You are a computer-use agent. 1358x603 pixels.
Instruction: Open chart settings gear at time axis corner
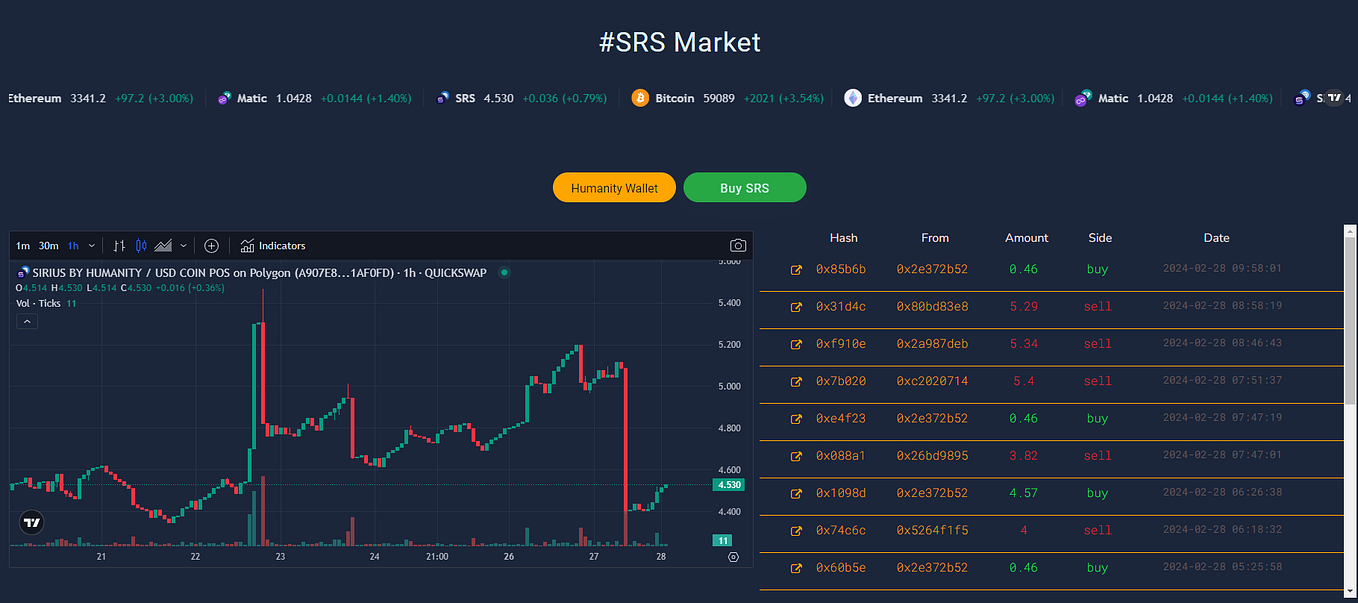(734, 557)
